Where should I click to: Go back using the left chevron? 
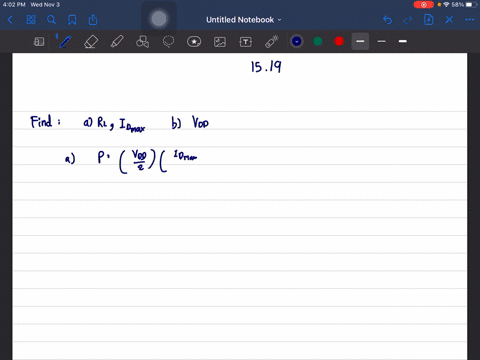pyautogui.click(x=10, y=20)
